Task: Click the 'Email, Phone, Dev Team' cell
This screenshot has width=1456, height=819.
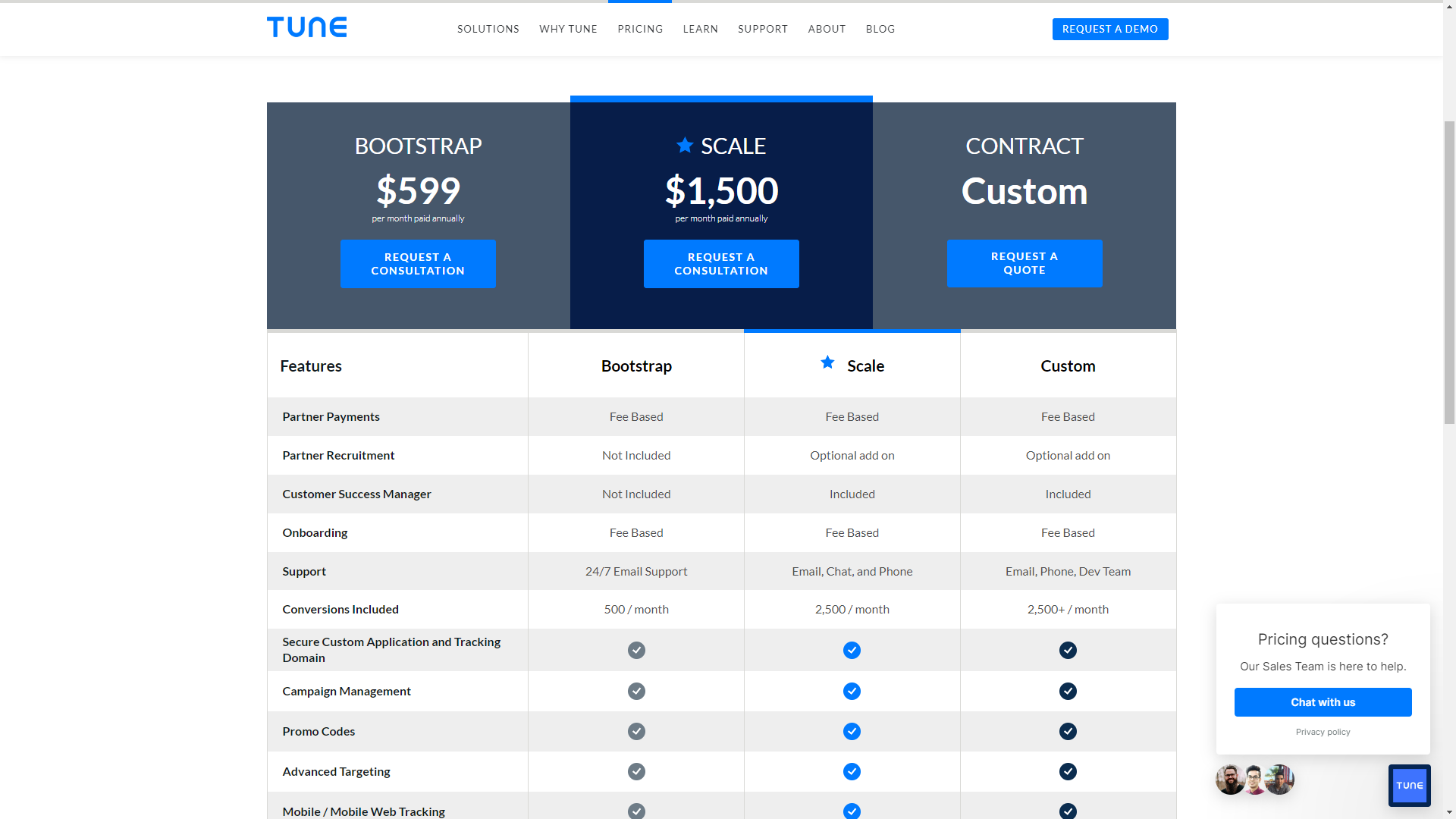Action: point(1068,571)
